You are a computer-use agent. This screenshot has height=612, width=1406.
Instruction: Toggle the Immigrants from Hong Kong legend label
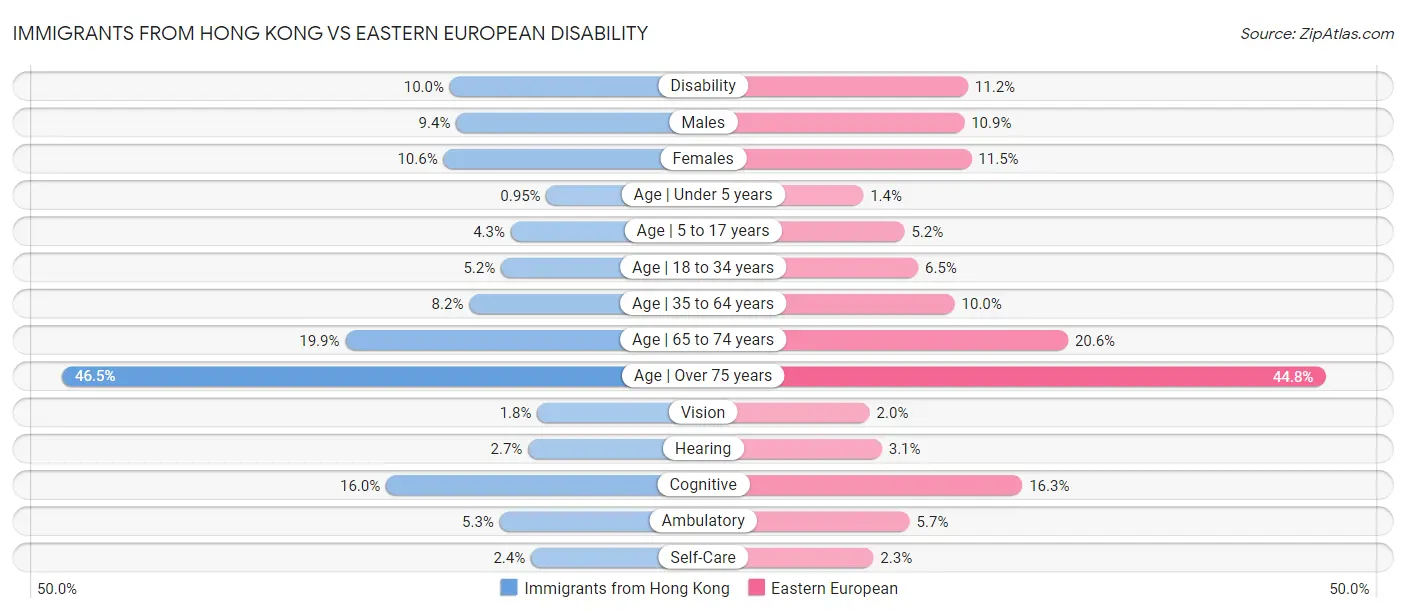click(x=627, y=588)
